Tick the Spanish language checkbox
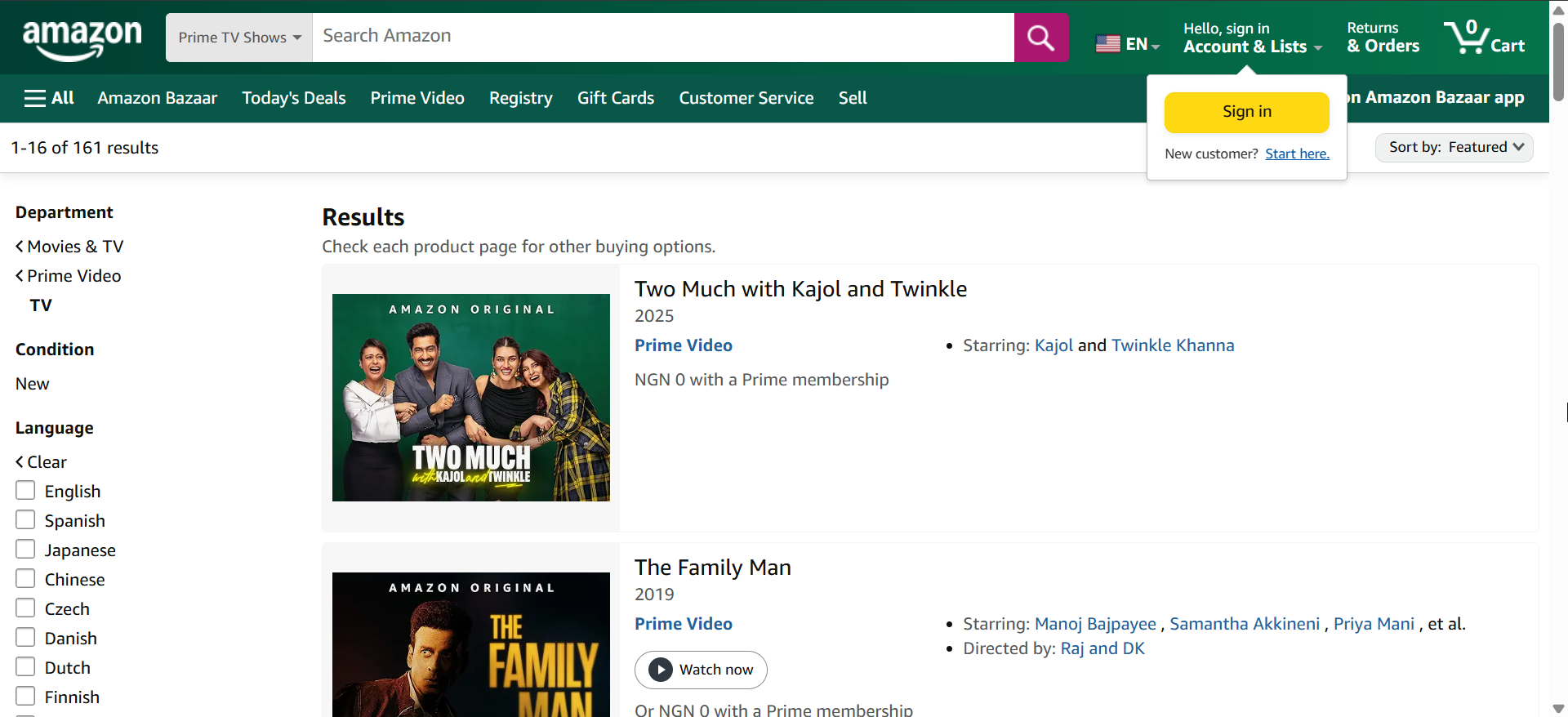This screenshot has height=717, width=1568. (25, 520)
